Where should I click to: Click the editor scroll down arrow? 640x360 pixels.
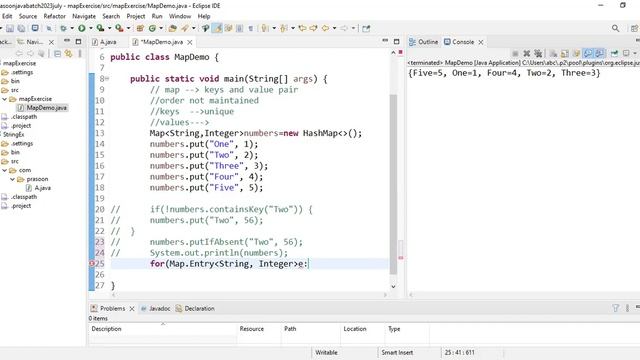point(393,287)
